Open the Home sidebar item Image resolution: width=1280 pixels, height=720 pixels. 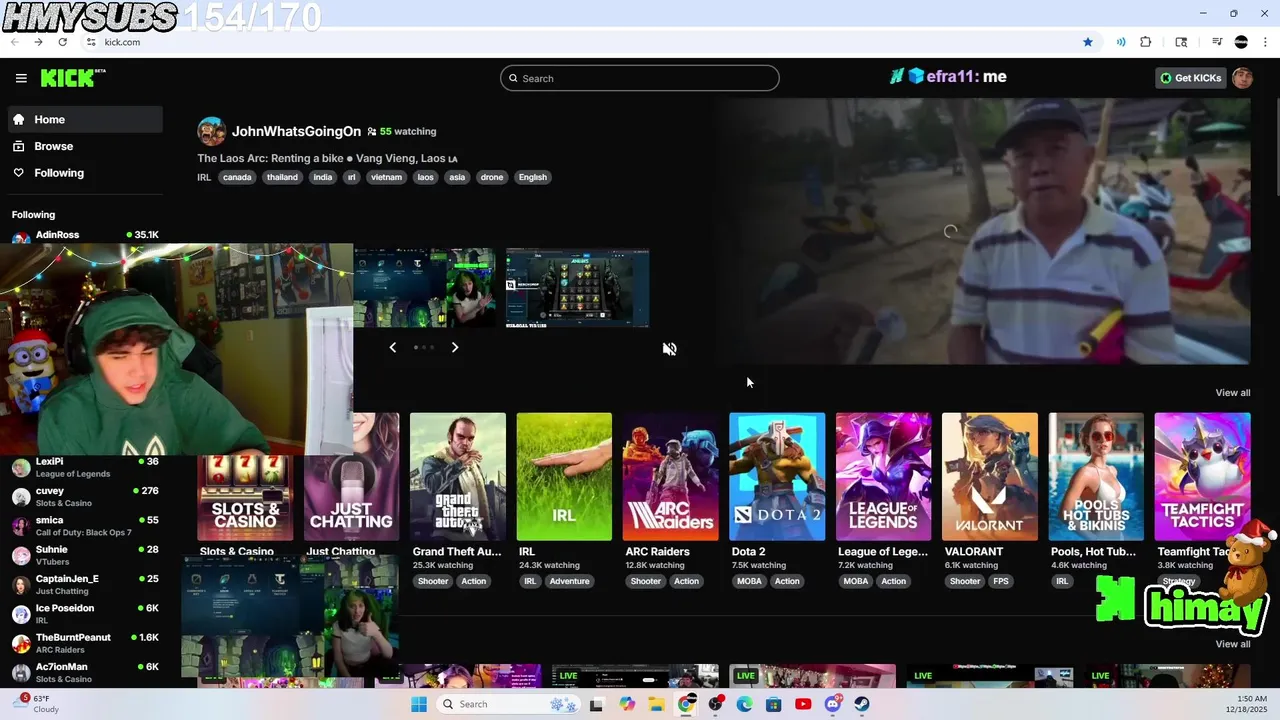(86, 119)
